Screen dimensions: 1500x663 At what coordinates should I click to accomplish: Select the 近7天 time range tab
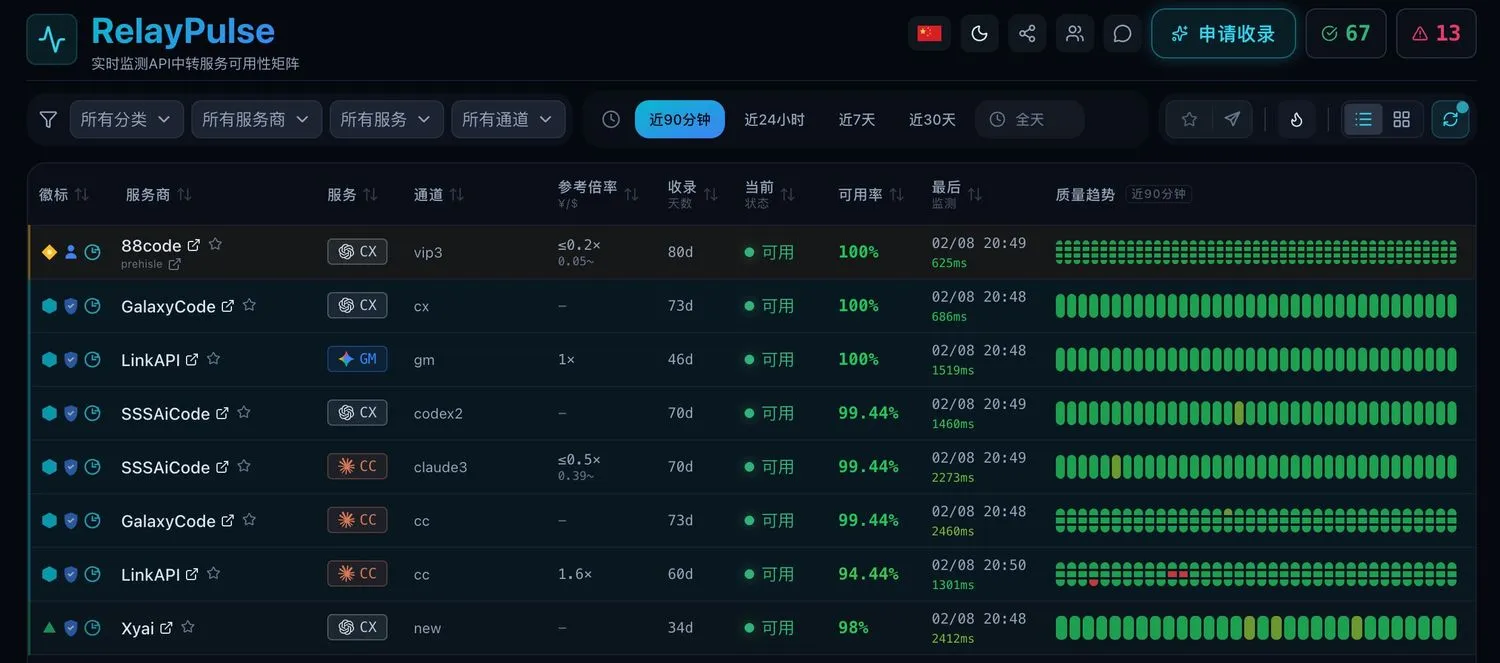tap(857, 119)
